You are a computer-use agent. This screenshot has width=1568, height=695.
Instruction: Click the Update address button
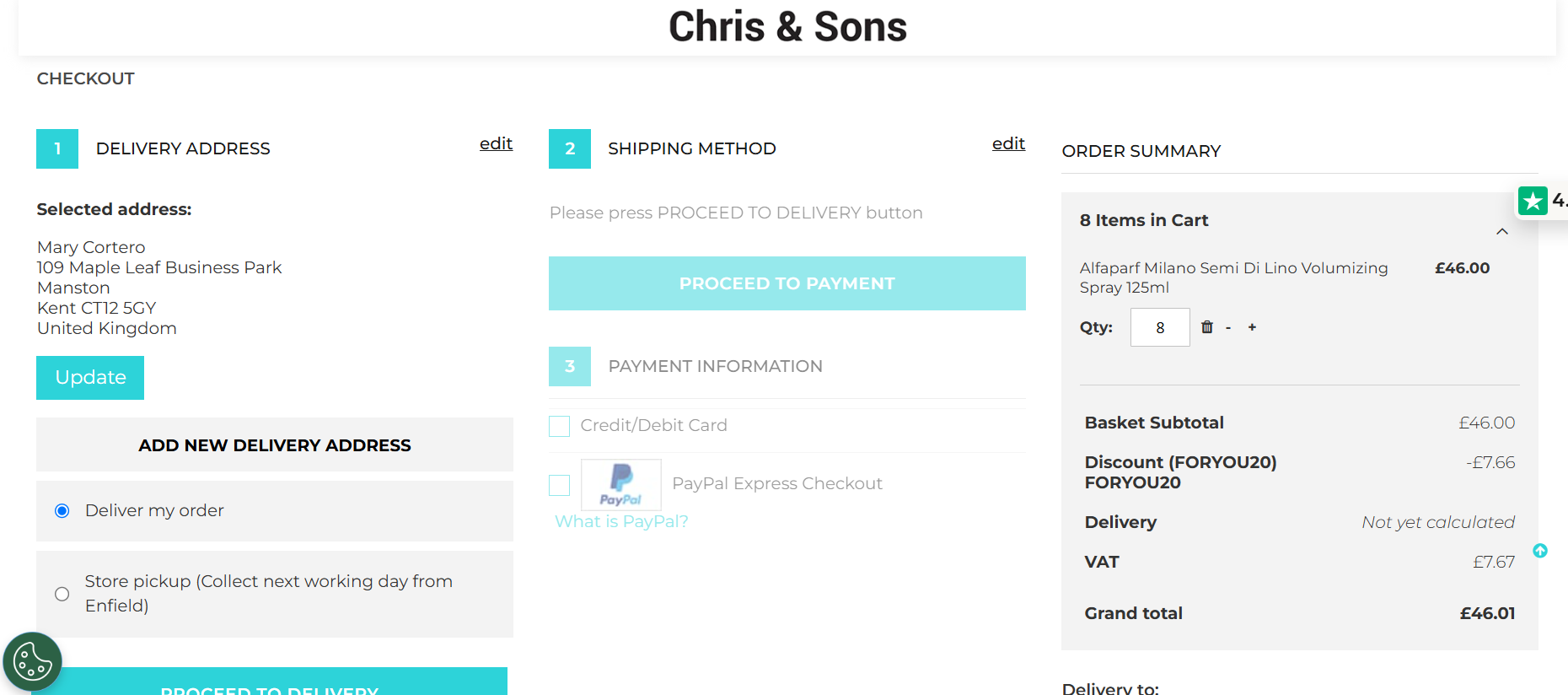tap(90, 378)
